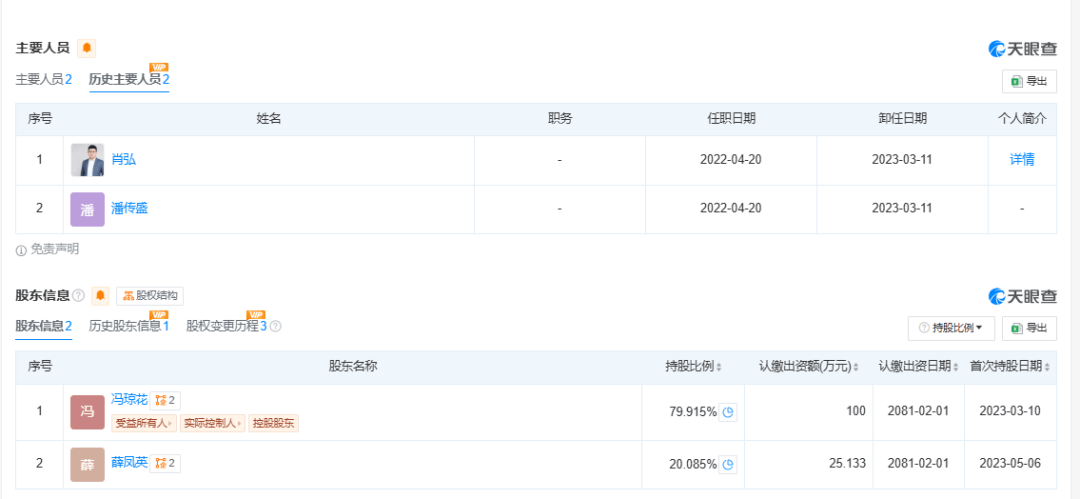
Task: Open pie chart icon for 20.085% holding
Action: coord(728,463)
